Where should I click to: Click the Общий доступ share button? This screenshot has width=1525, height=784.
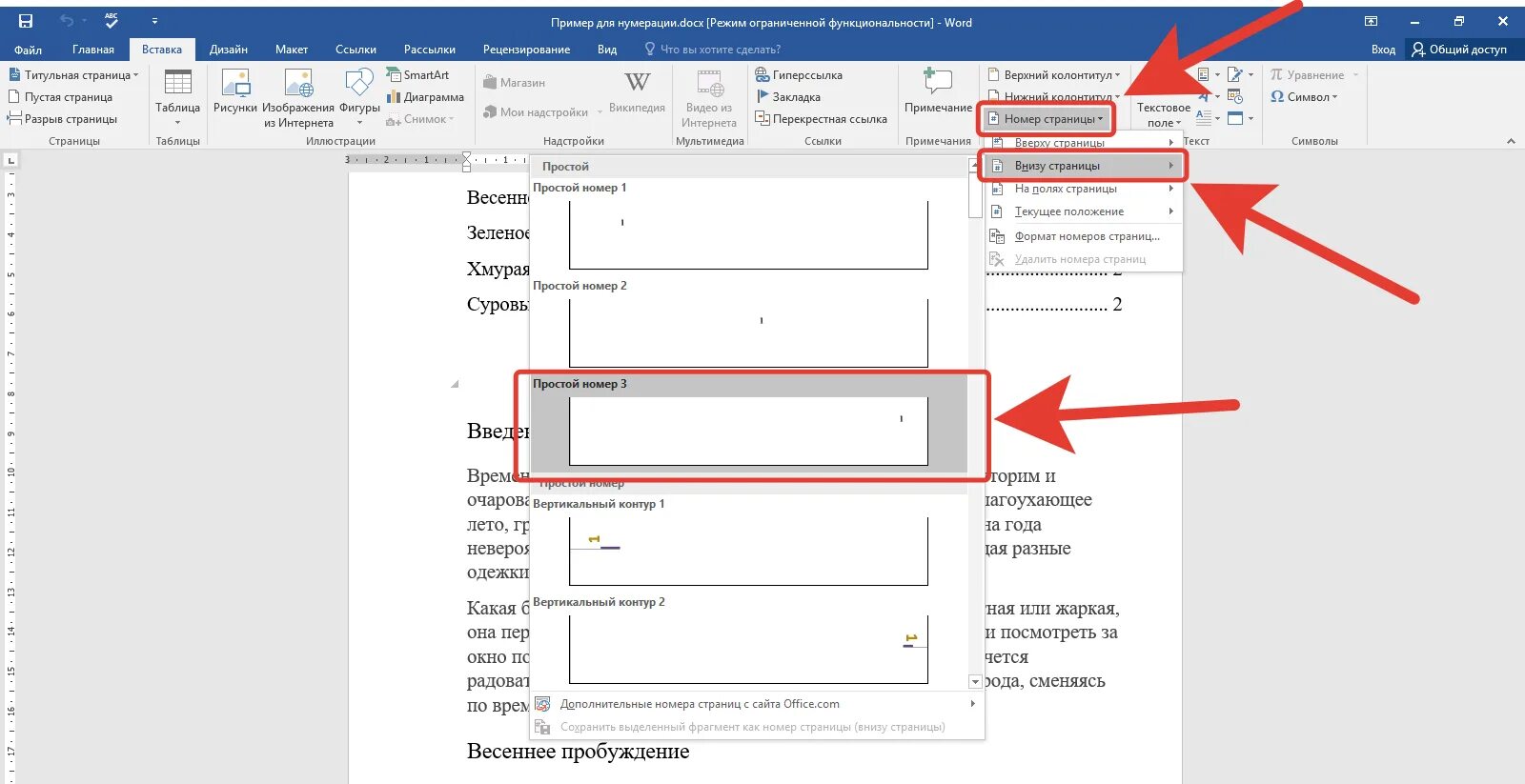(1459, 50)
